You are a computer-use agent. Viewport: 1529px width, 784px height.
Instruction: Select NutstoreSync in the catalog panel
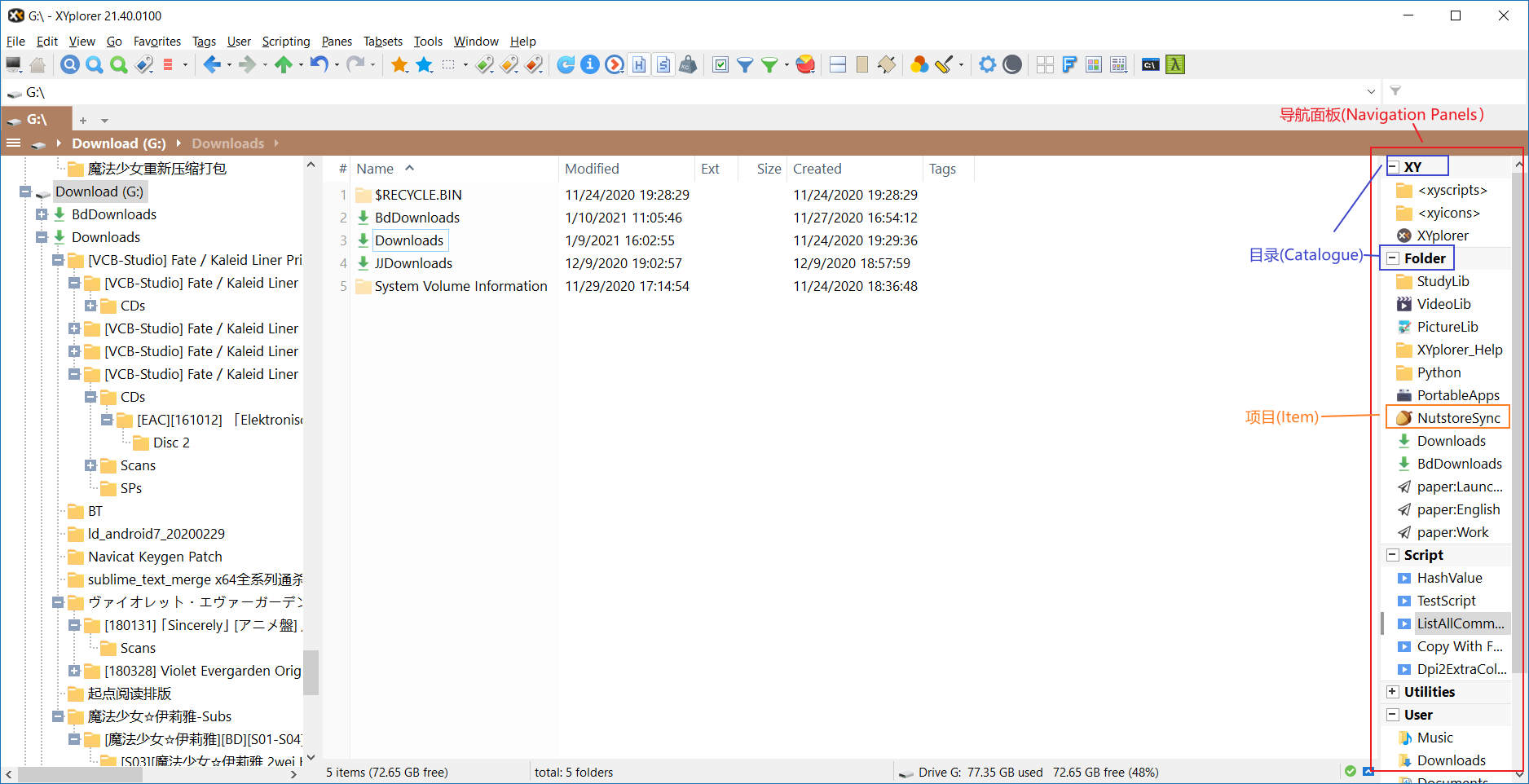1453,417
